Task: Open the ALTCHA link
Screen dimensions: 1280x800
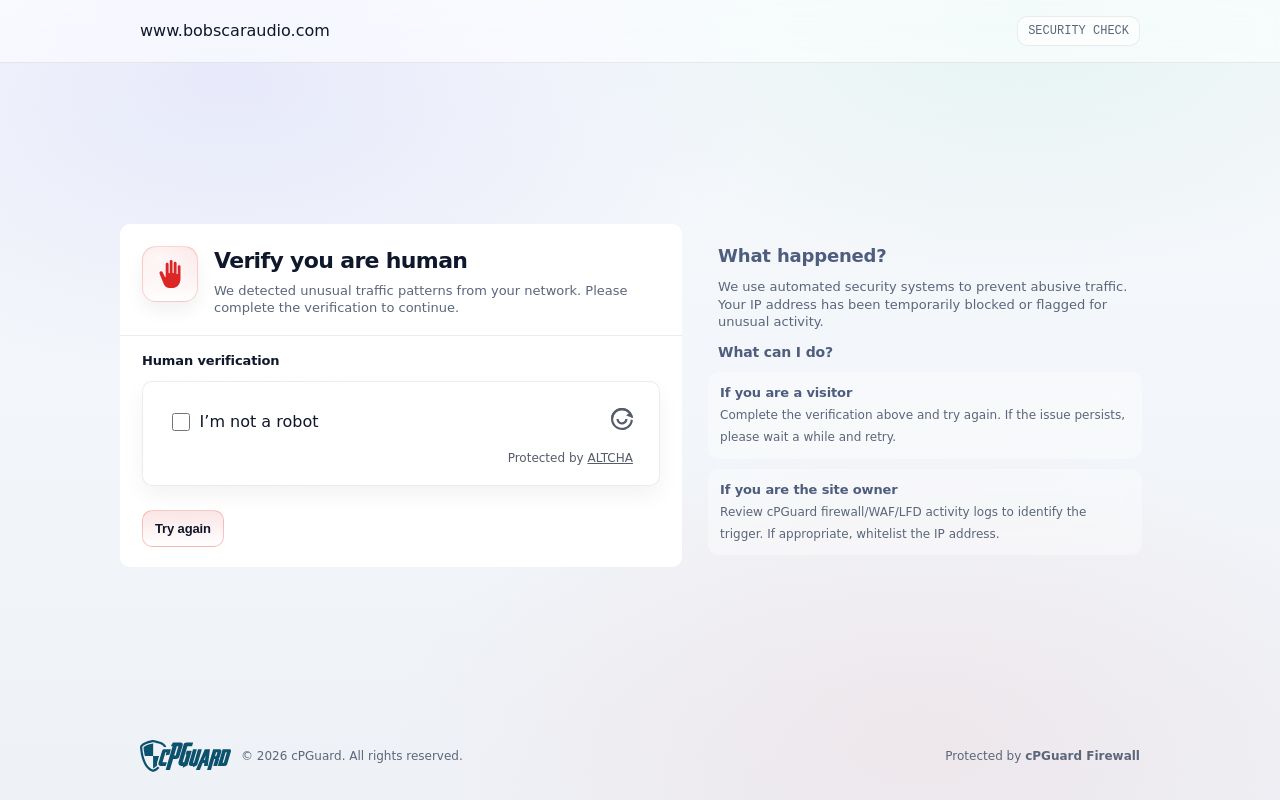Action: 610,458
